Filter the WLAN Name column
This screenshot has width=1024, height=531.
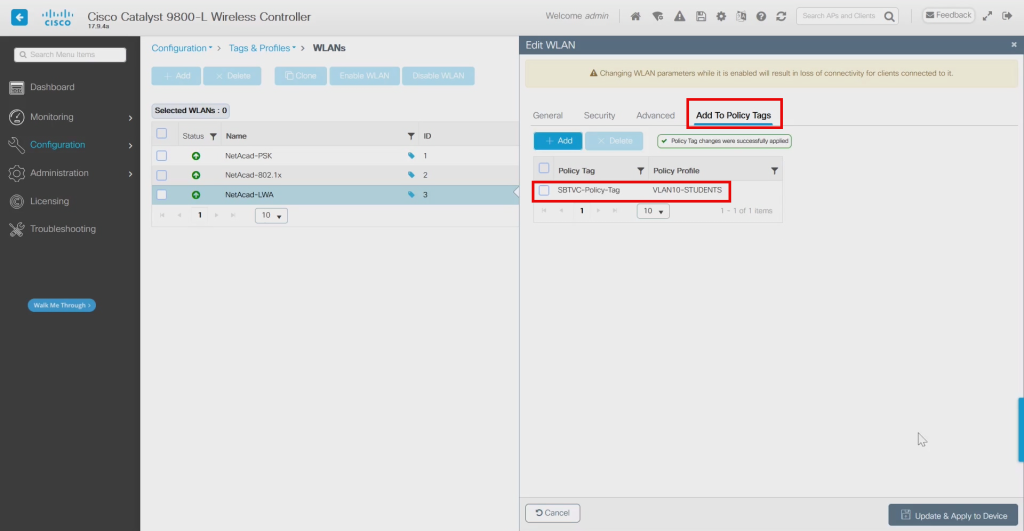(411, 137)
